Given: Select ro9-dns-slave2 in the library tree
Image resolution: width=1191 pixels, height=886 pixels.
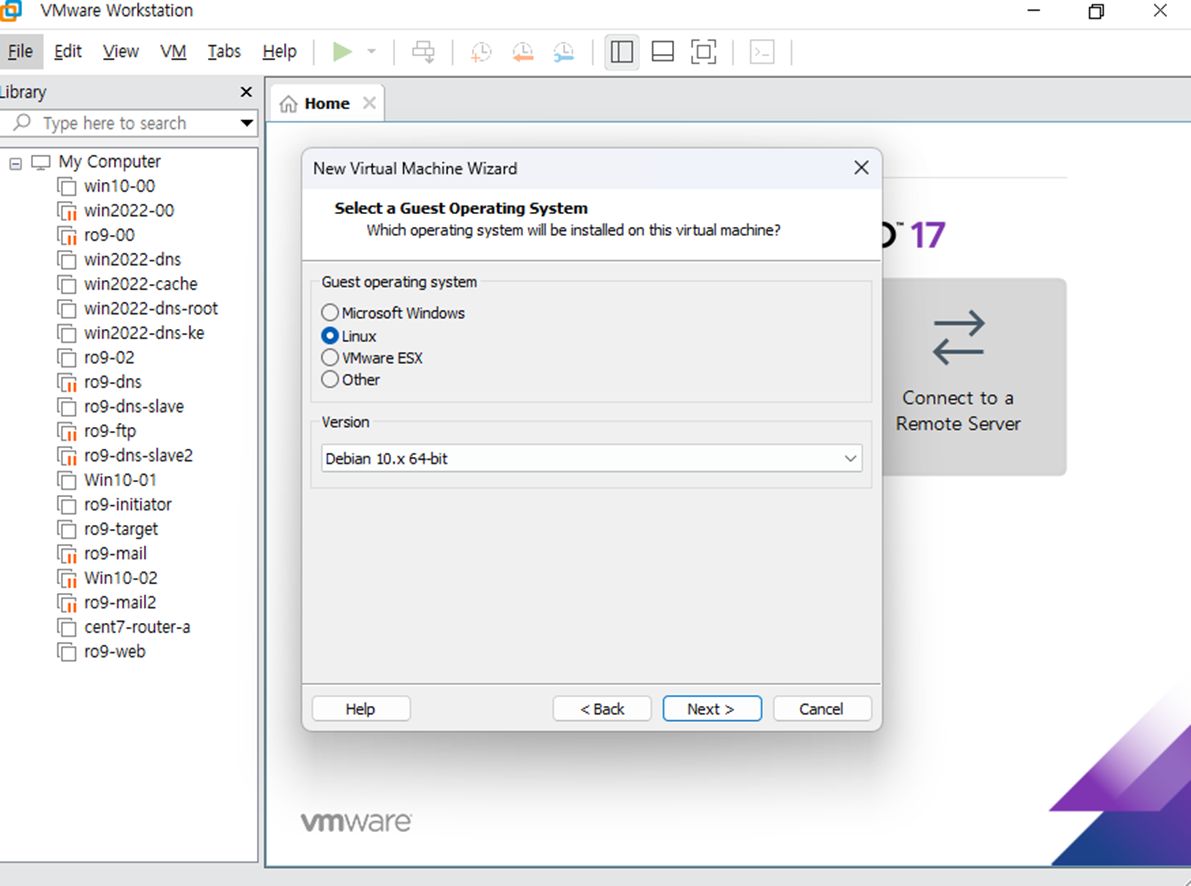Looking at the screenshot, I should click(138, 455).
